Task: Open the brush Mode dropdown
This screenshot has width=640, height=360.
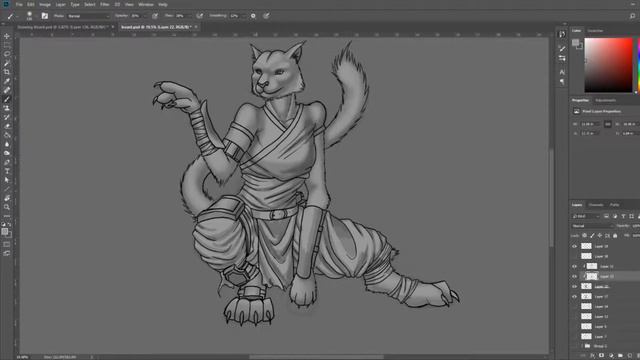Action: click(89, 16)
